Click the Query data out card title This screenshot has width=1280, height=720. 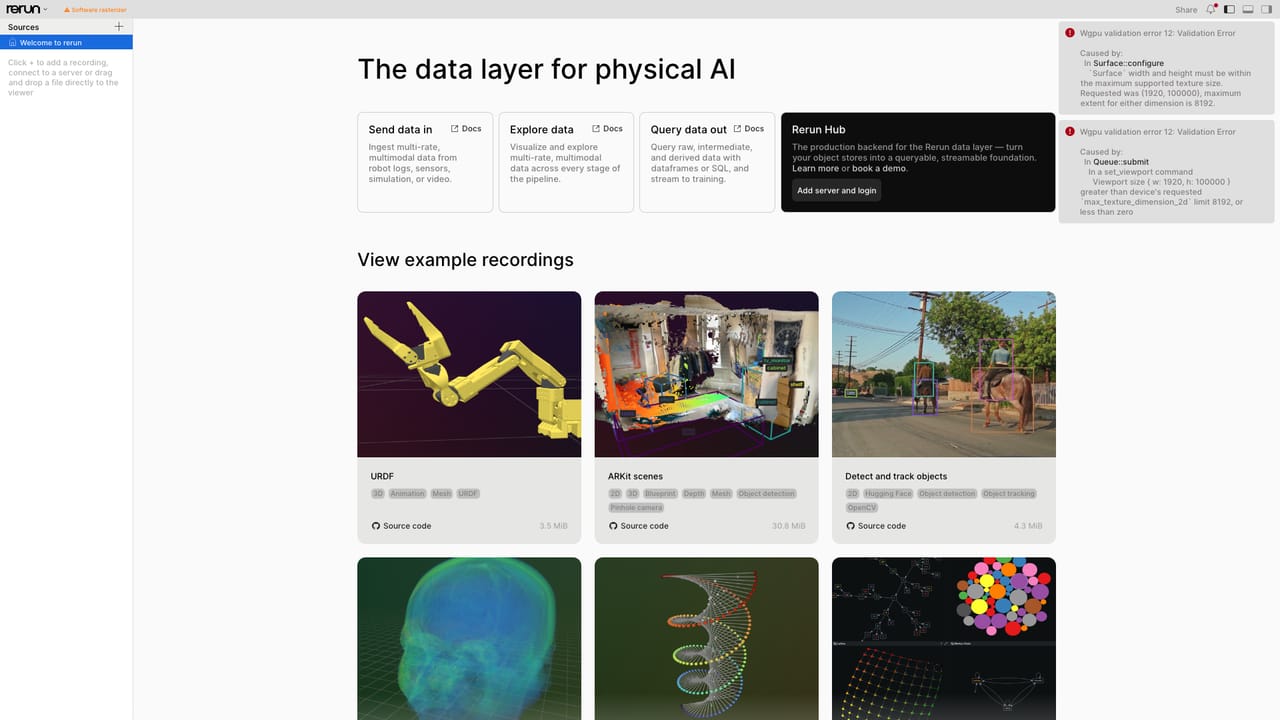688,130
